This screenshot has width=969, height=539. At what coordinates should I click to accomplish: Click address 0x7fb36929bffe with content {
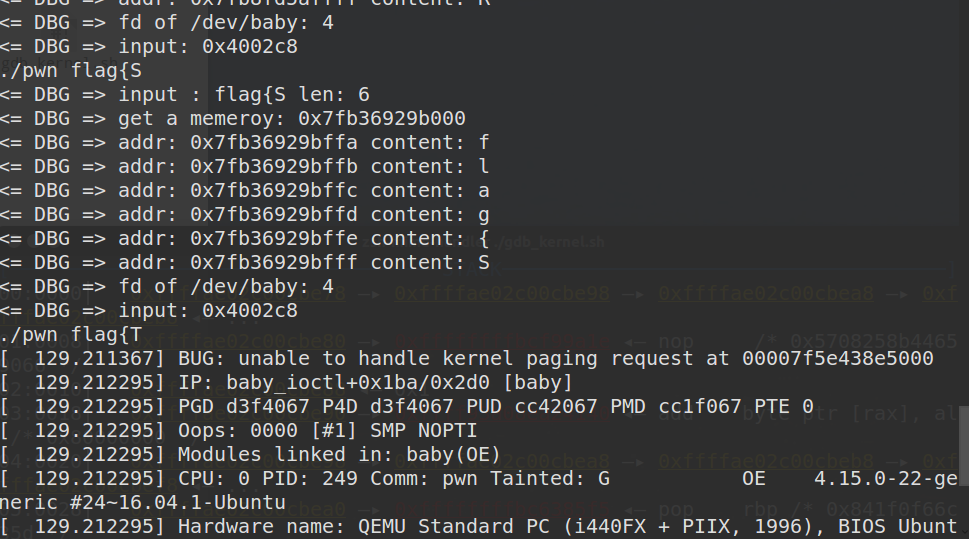(x=273, y=239)
